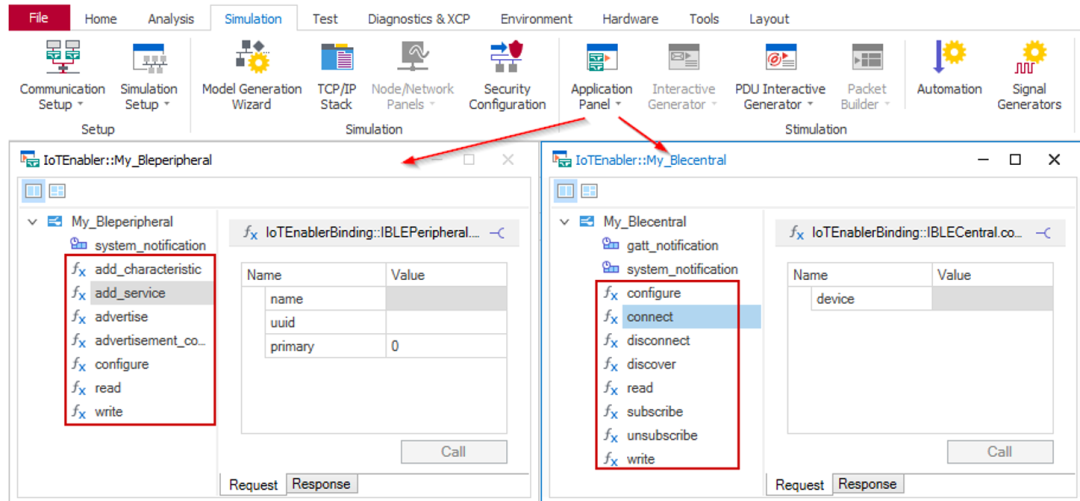Open the Environment ribbon tab

pyautogui.click(x=536, y=19)
